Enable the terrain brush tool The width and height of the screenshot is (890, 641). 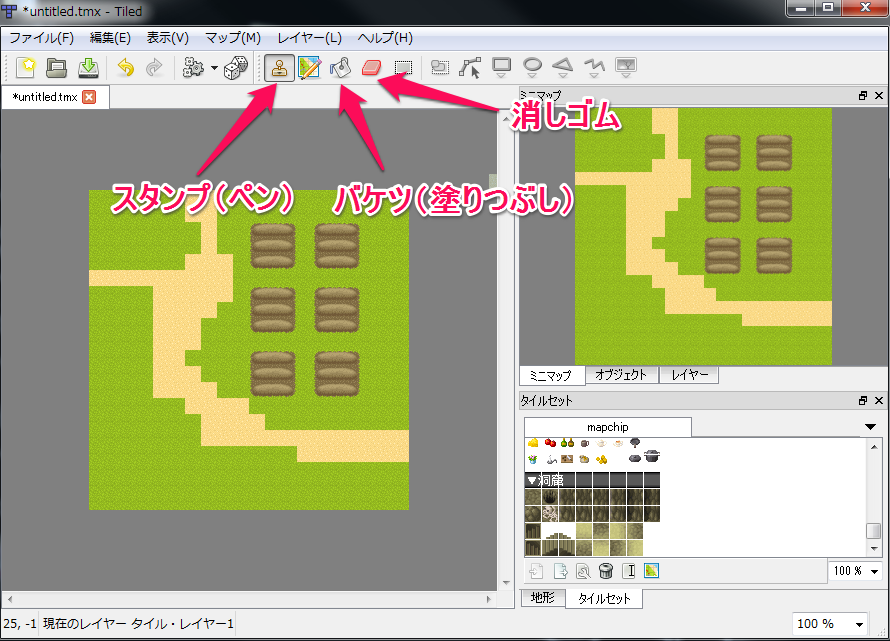pos(310,67)
